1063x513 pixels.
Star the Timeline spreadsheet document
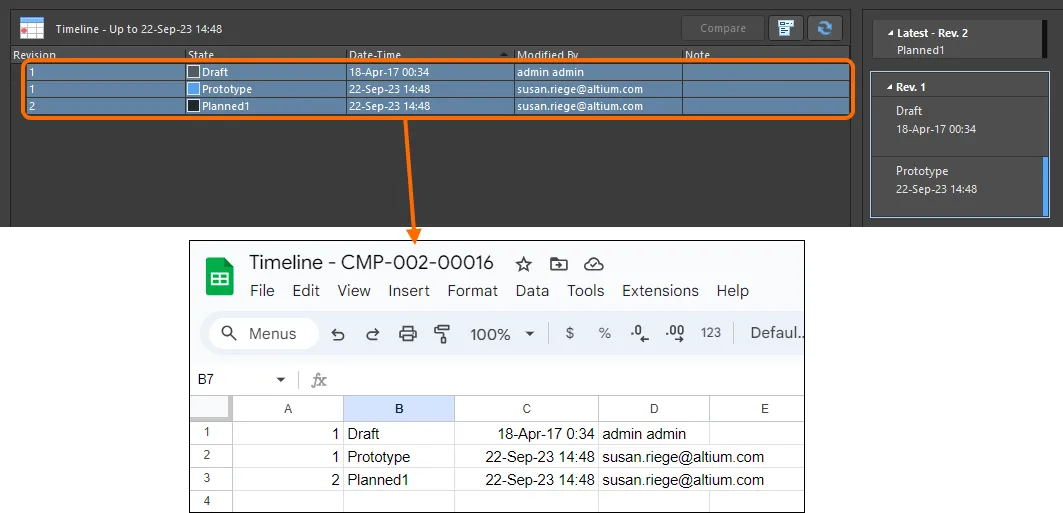click(523, 264)
